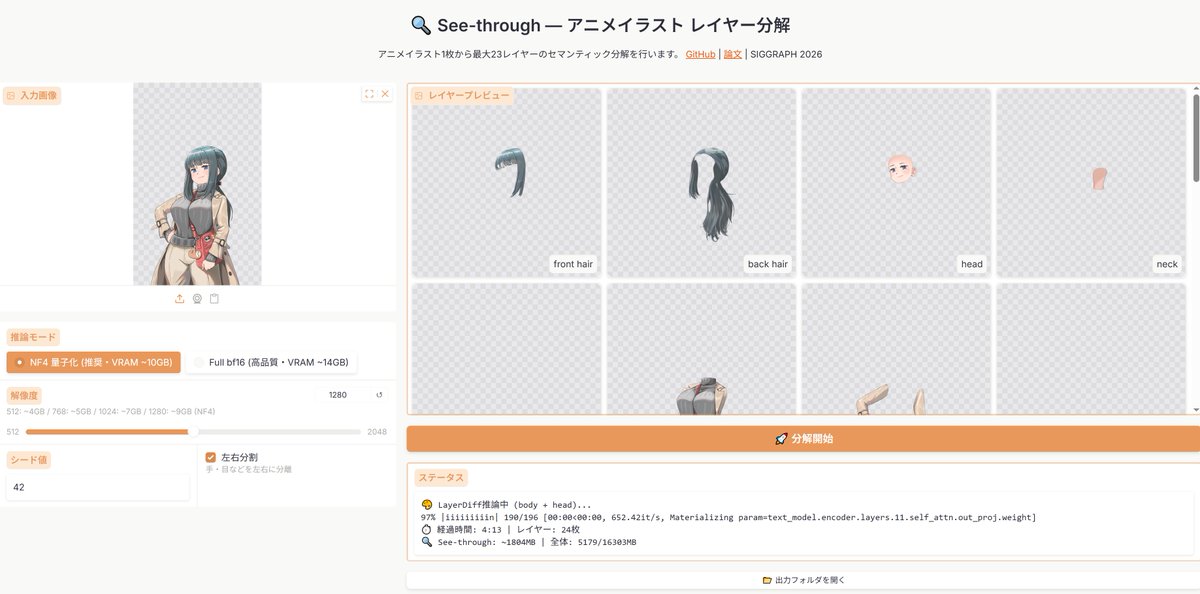Remove the input image with the X icon
The height and width of the screenshot is (594, 1200).
pyautogui.click(x=385, y=94)
